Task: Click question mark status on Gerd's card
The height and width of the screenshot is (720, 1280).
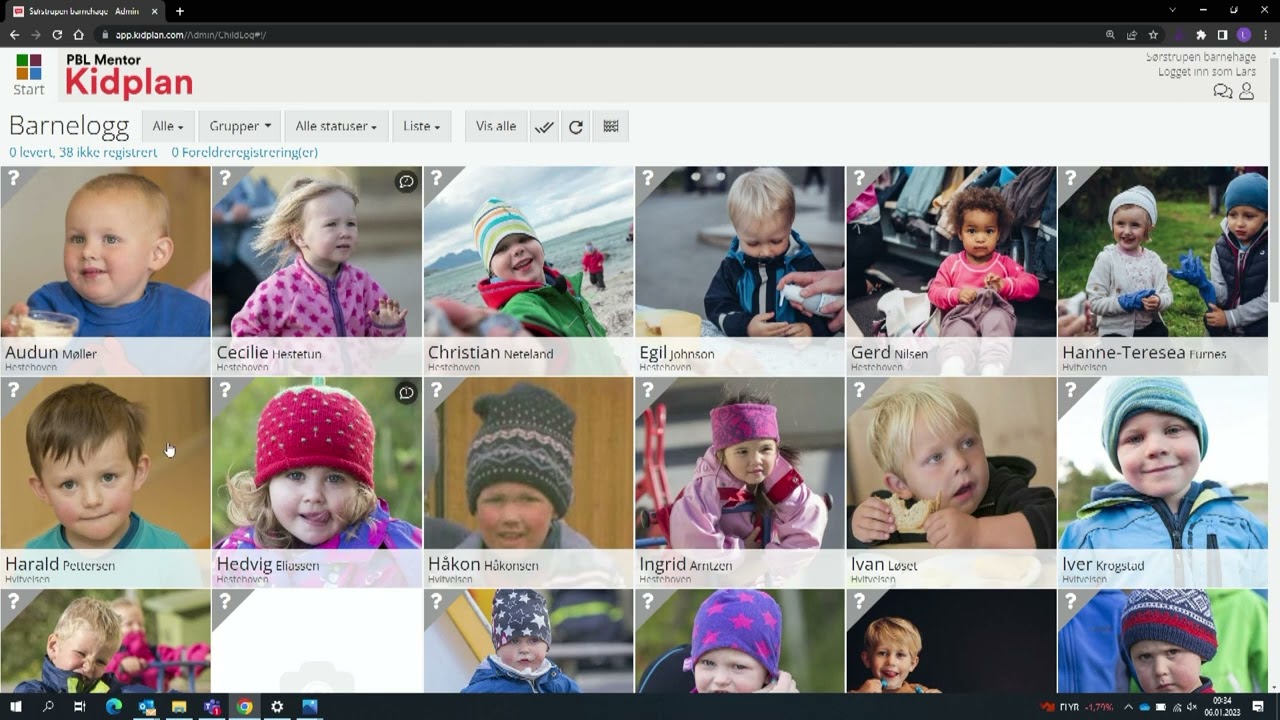Action: 859,178
